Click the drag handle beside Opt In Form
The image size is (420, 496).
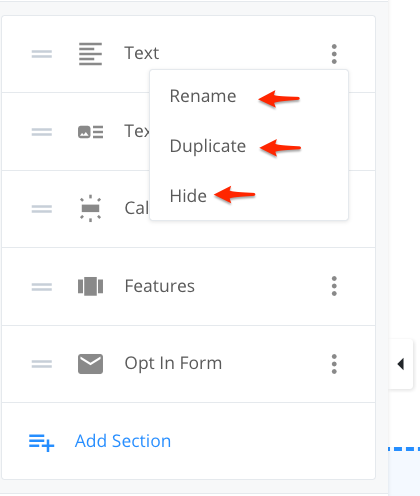coord(42,364)
